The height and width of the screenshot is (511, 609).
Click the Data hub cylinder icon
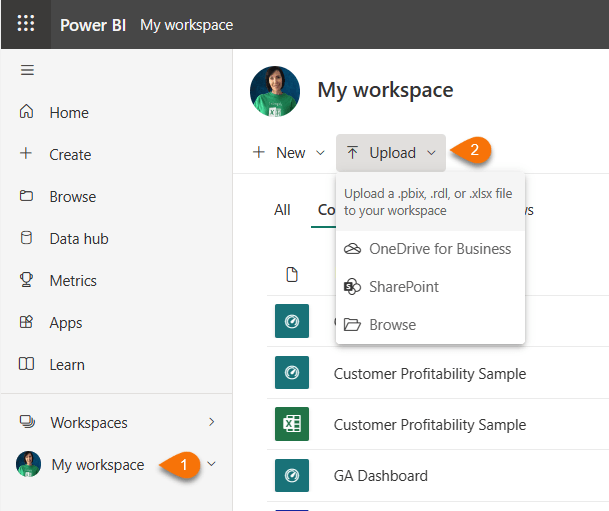tap(26, 238)
